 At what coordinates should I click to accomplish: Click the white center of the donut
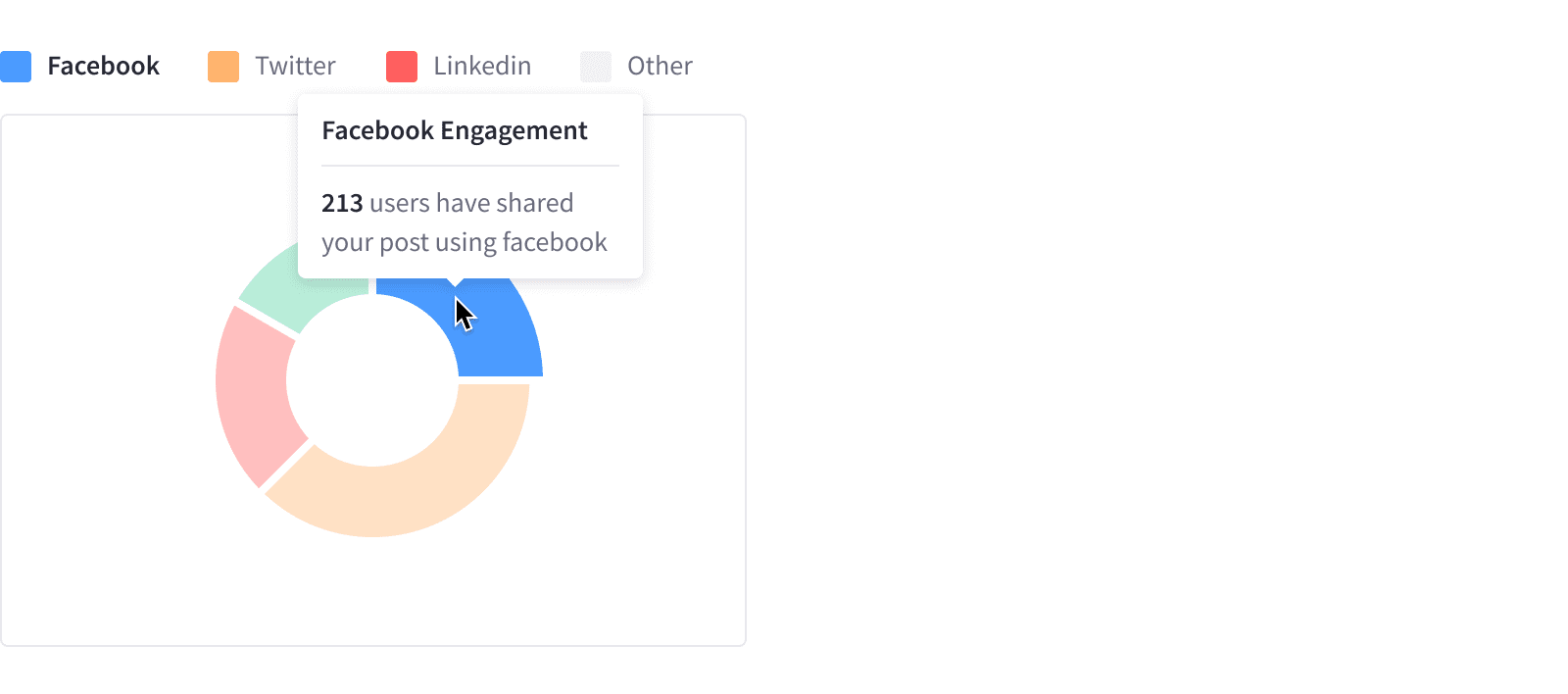pyautogui.click(x=372, y=380)
